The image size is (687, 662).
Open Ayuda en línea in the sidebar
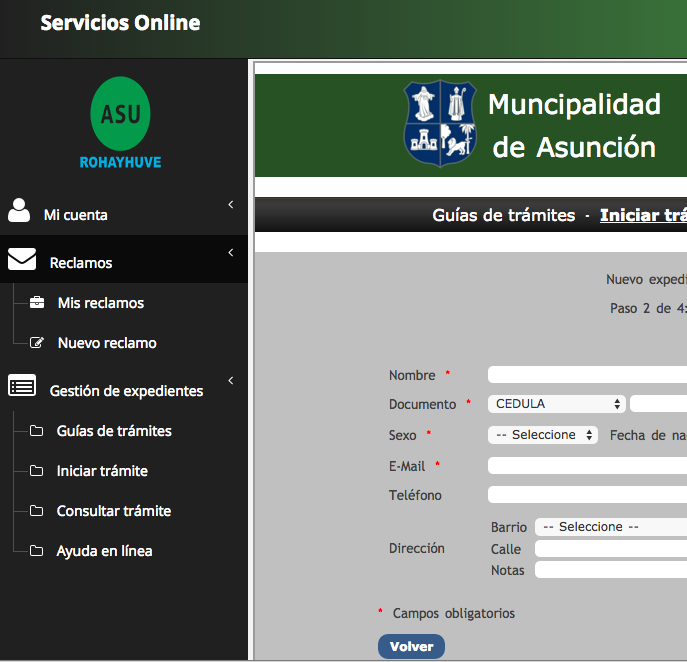click(x=104, y=551)
